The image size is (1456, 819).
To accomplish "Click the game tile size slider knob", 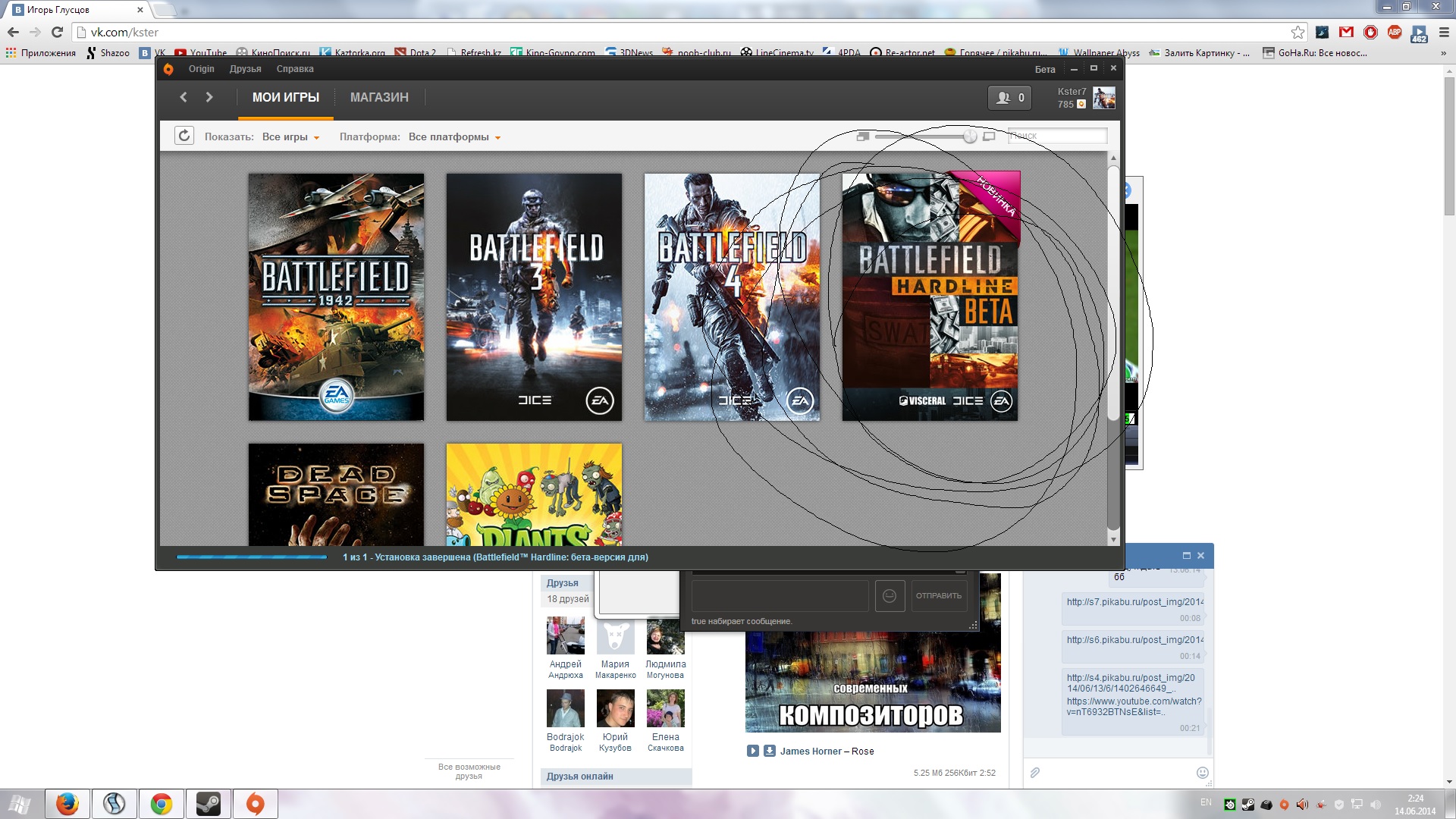I will (x=970, y=136).
